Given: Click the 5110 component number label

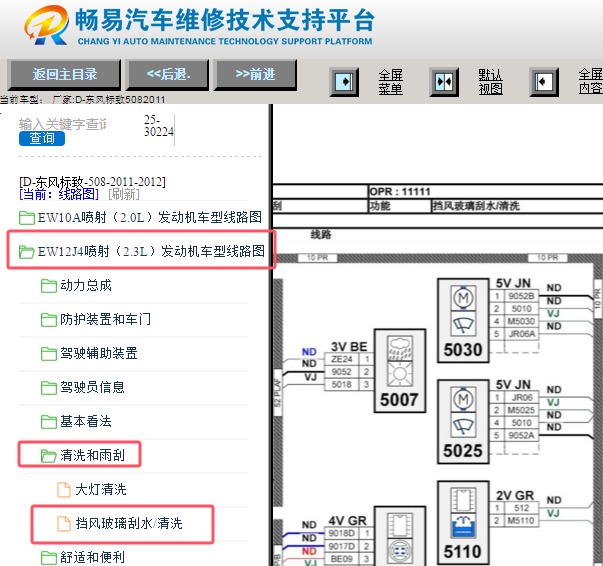Looking at the screenshot, I should pos(463,552).
